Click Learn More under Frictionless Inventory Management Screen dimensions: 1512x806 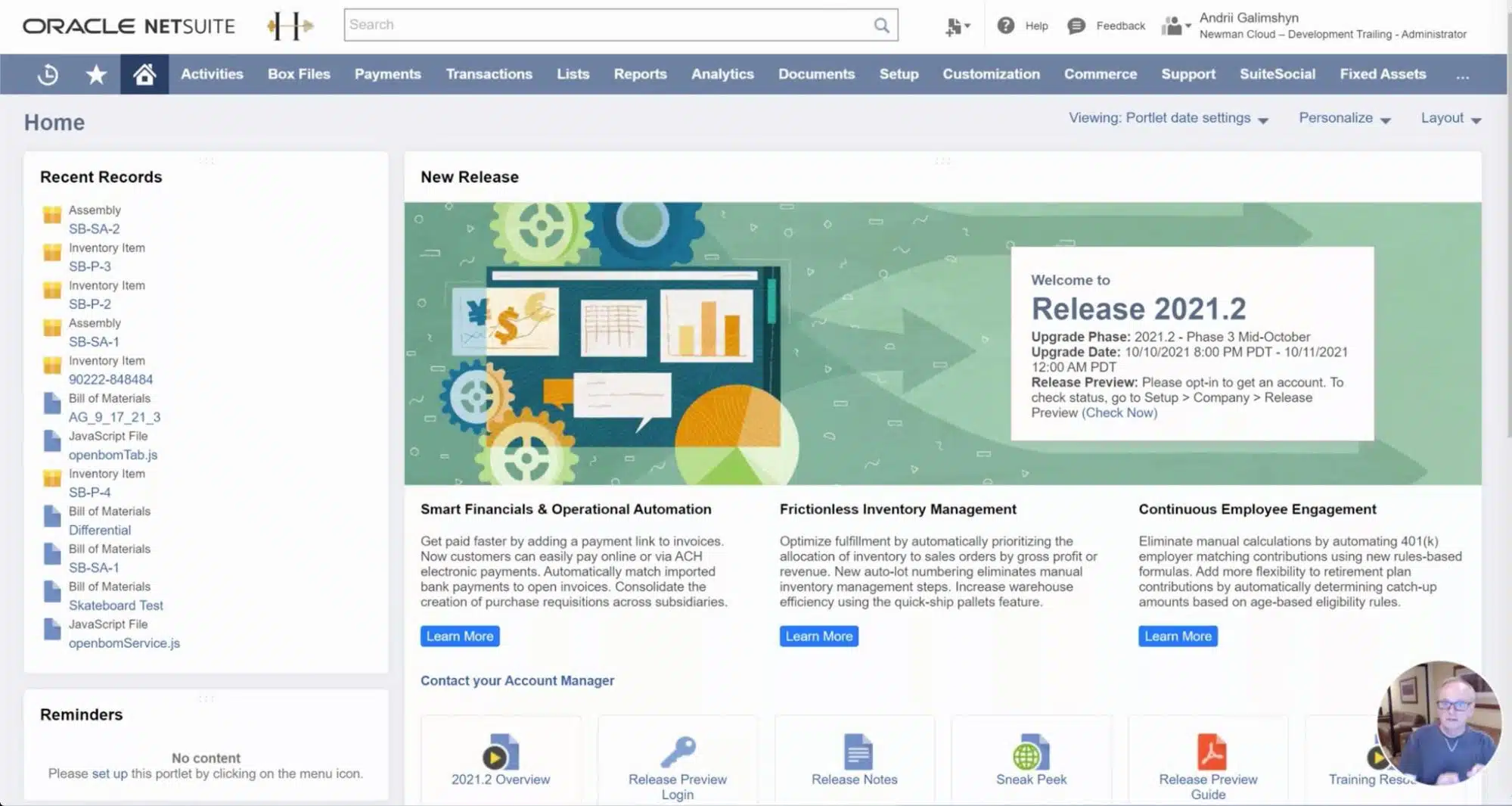(x=819, y=636)
